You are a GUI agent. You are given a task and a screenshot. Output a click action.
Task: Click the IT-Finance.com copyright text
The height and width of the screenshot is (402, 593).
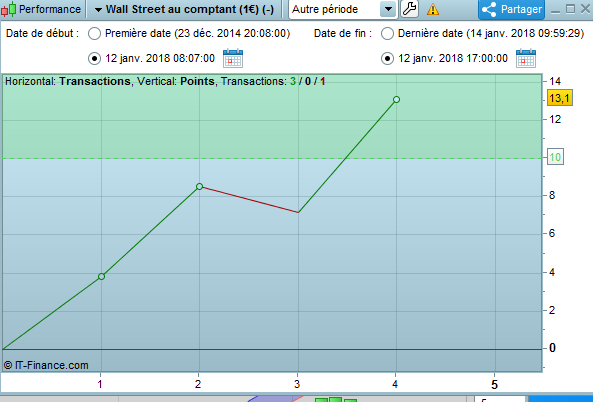46,365
